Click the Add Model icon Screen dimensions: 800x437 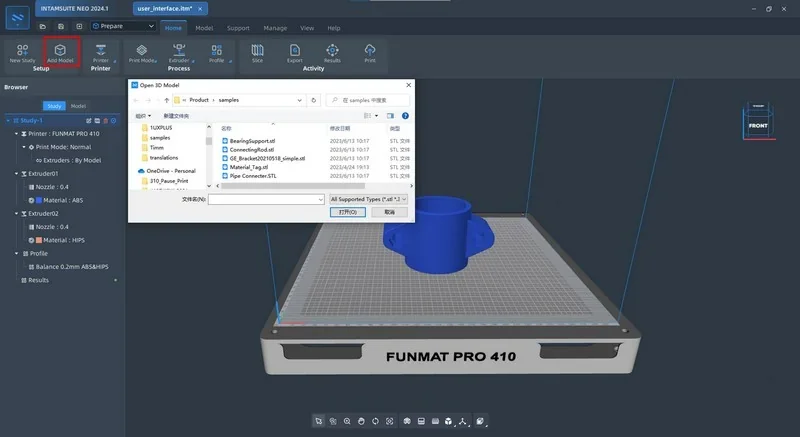(60, 50)
